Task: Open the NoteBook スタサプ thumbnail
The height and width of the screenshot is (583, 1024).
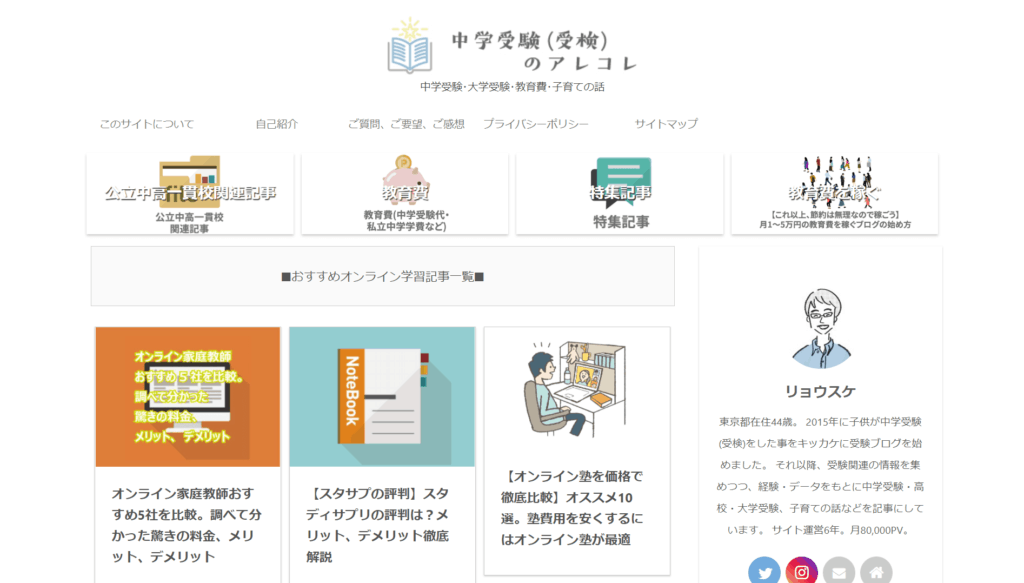Action: click(382, 397)
